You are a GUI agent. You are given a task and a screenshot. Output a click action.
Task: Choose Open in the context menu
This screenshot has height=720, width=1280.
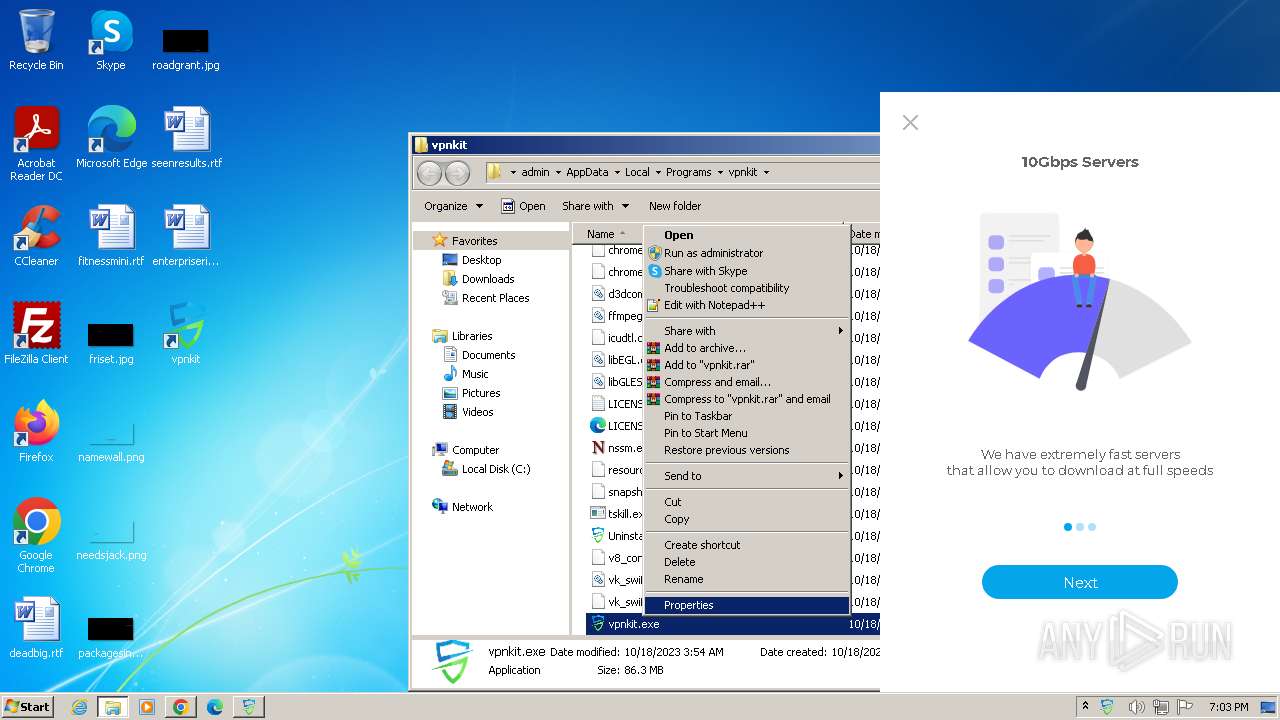click(747, 235)
